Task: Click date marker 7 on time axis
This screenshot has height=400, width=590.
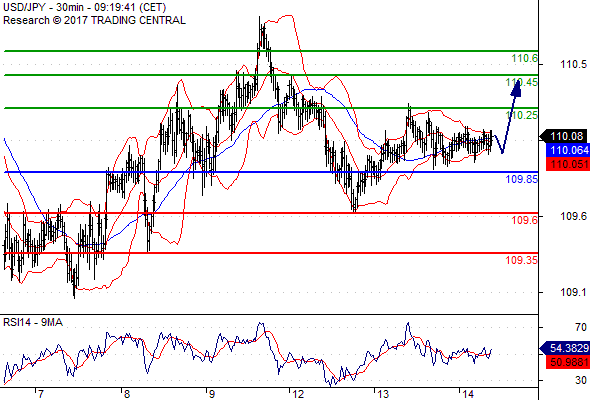Action: click(40, 394)
